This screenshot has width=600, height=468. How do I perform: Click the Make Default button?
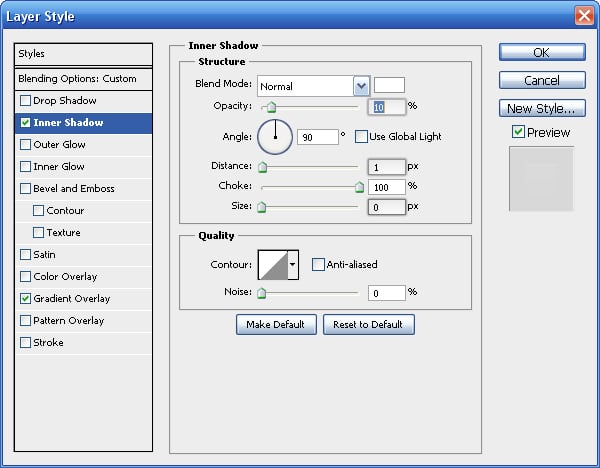coord(276,325)
